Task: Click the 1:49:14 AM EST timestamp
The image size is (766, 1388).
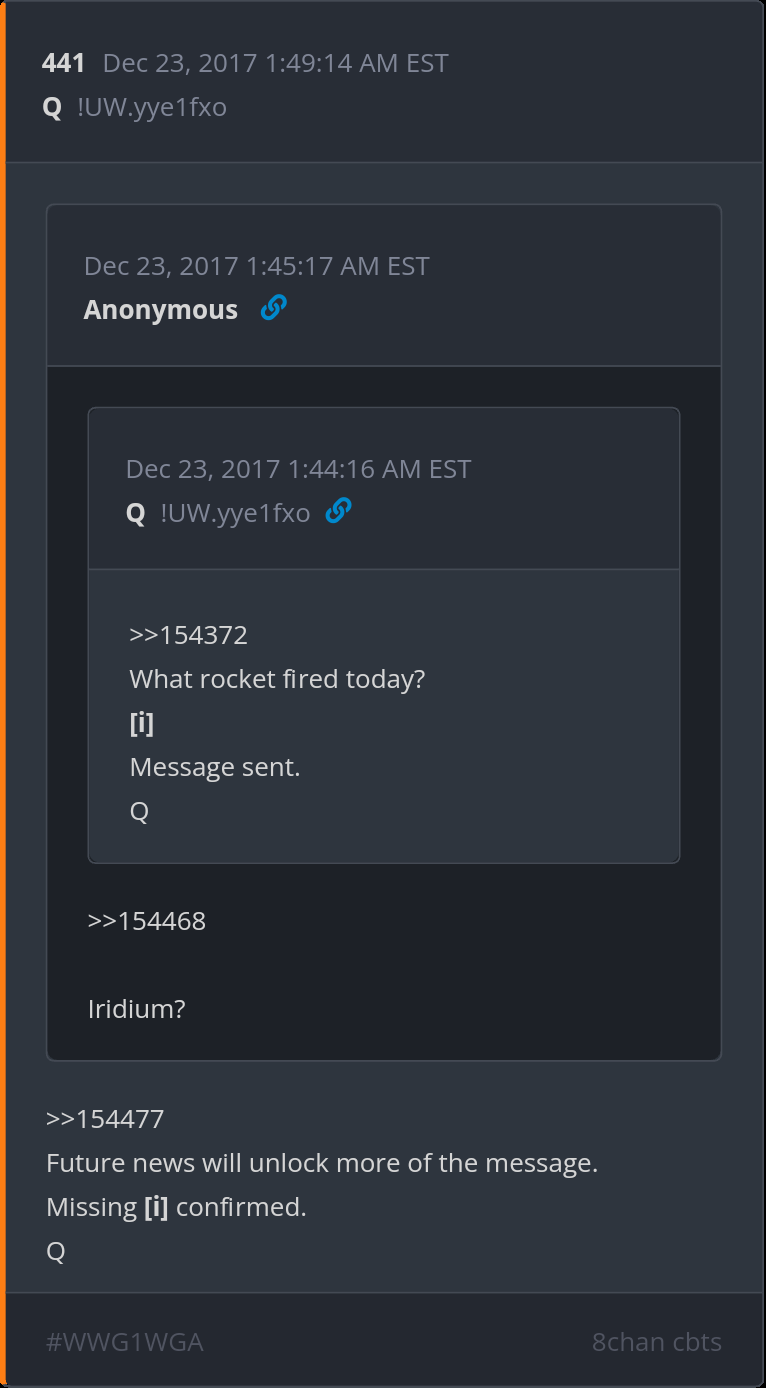Action: (275, 63)
